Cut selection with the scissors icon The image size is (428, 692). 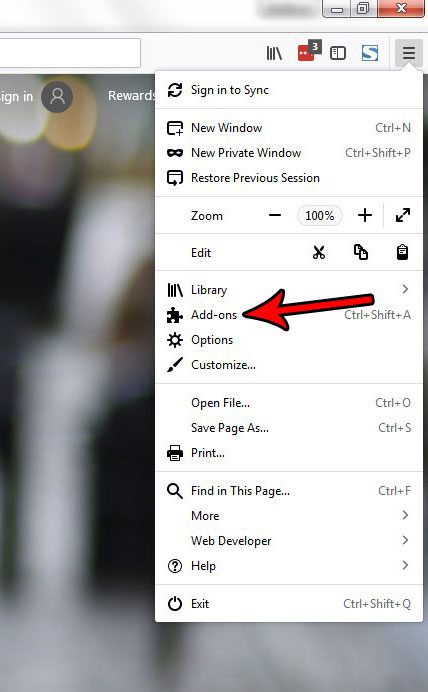click(x=319, y=252)
